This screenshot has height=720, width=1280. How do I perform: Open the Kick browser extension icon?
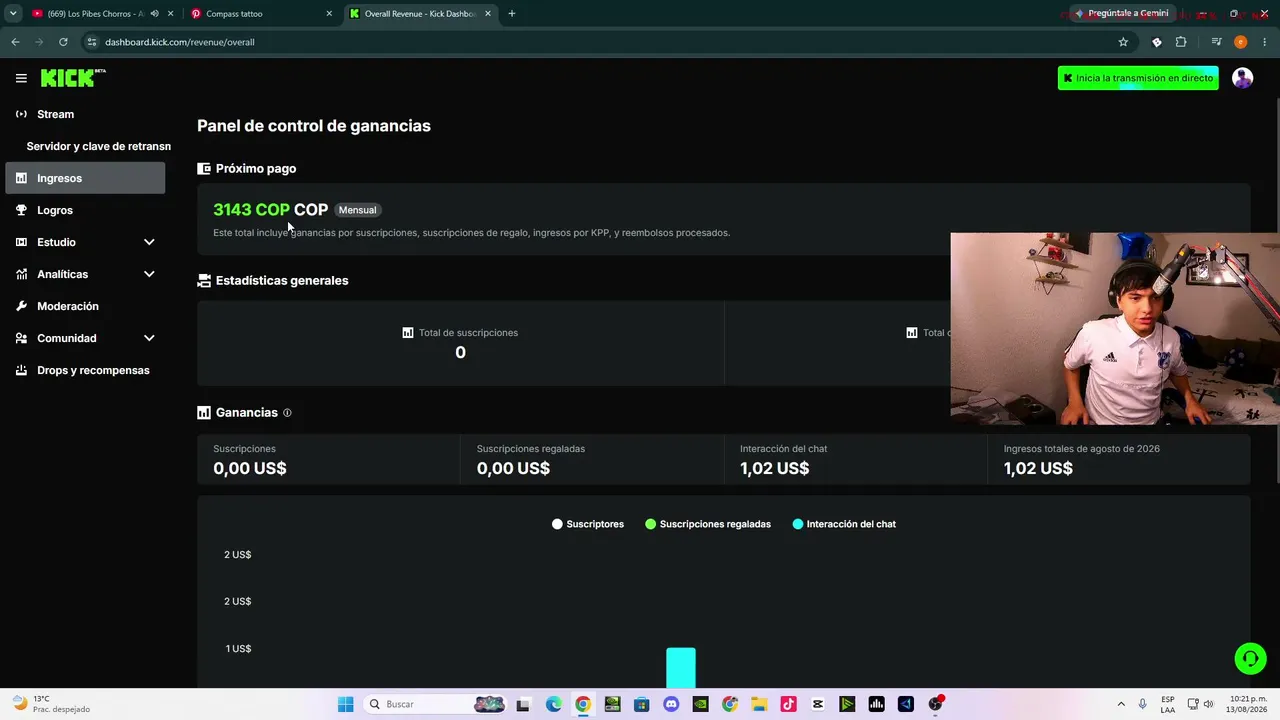tap(1157, 42)
